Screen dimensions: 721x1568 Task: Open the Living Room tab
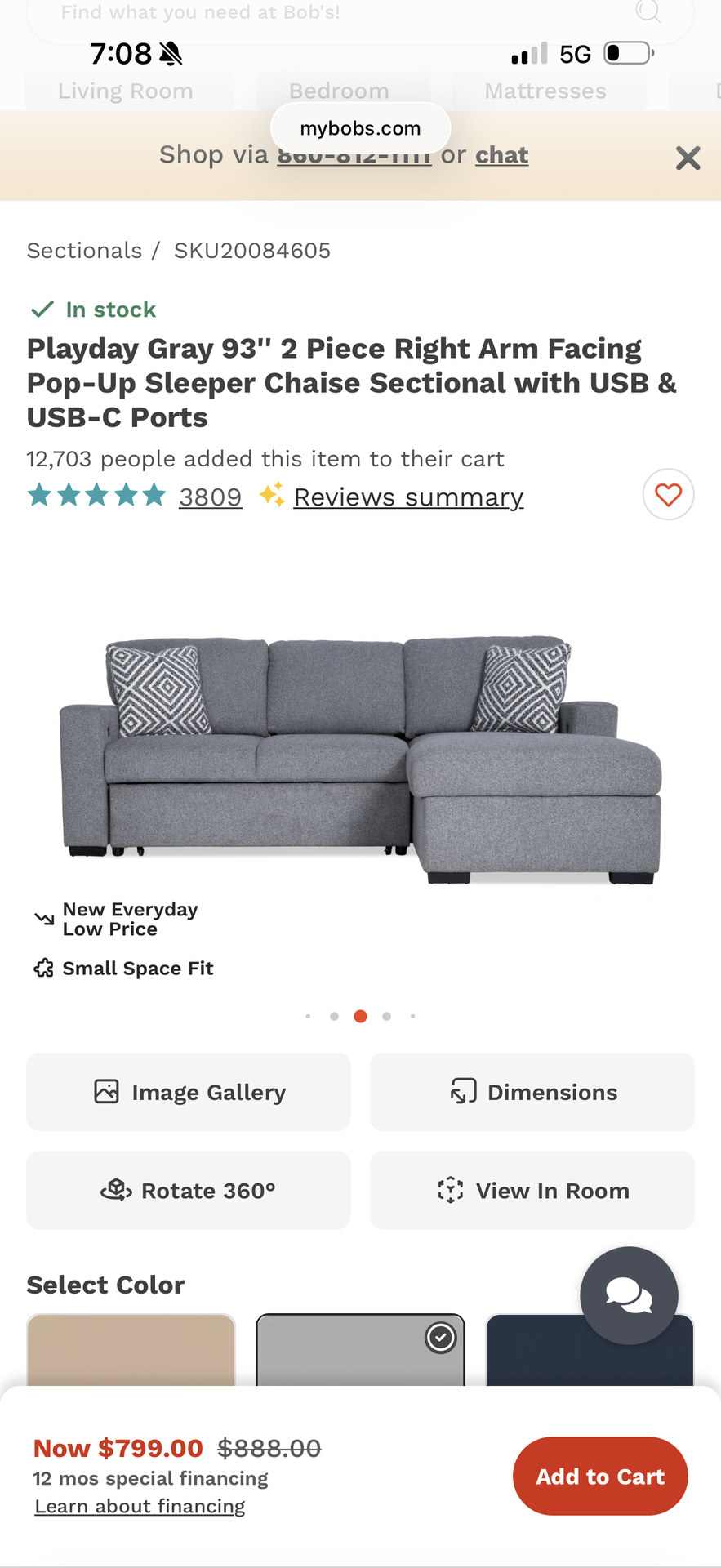click(126, 91)
